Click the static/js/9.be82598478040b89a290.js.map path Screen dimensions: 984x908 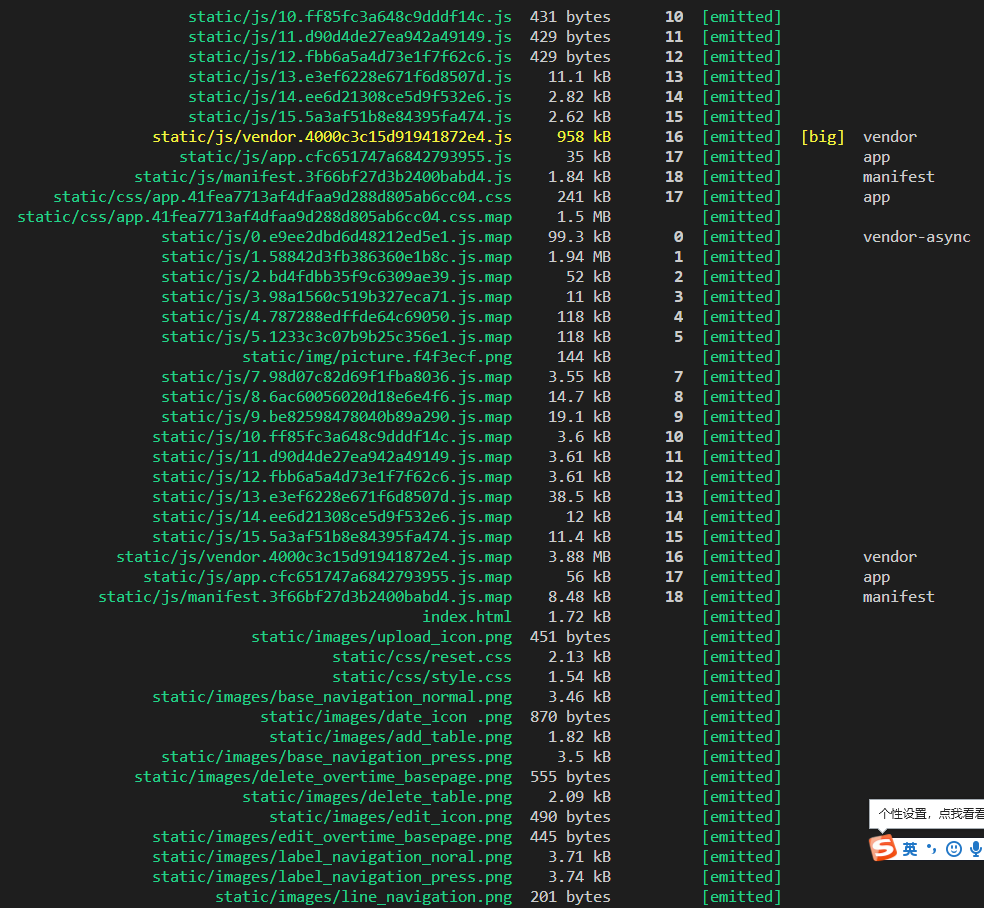(336, 417)
